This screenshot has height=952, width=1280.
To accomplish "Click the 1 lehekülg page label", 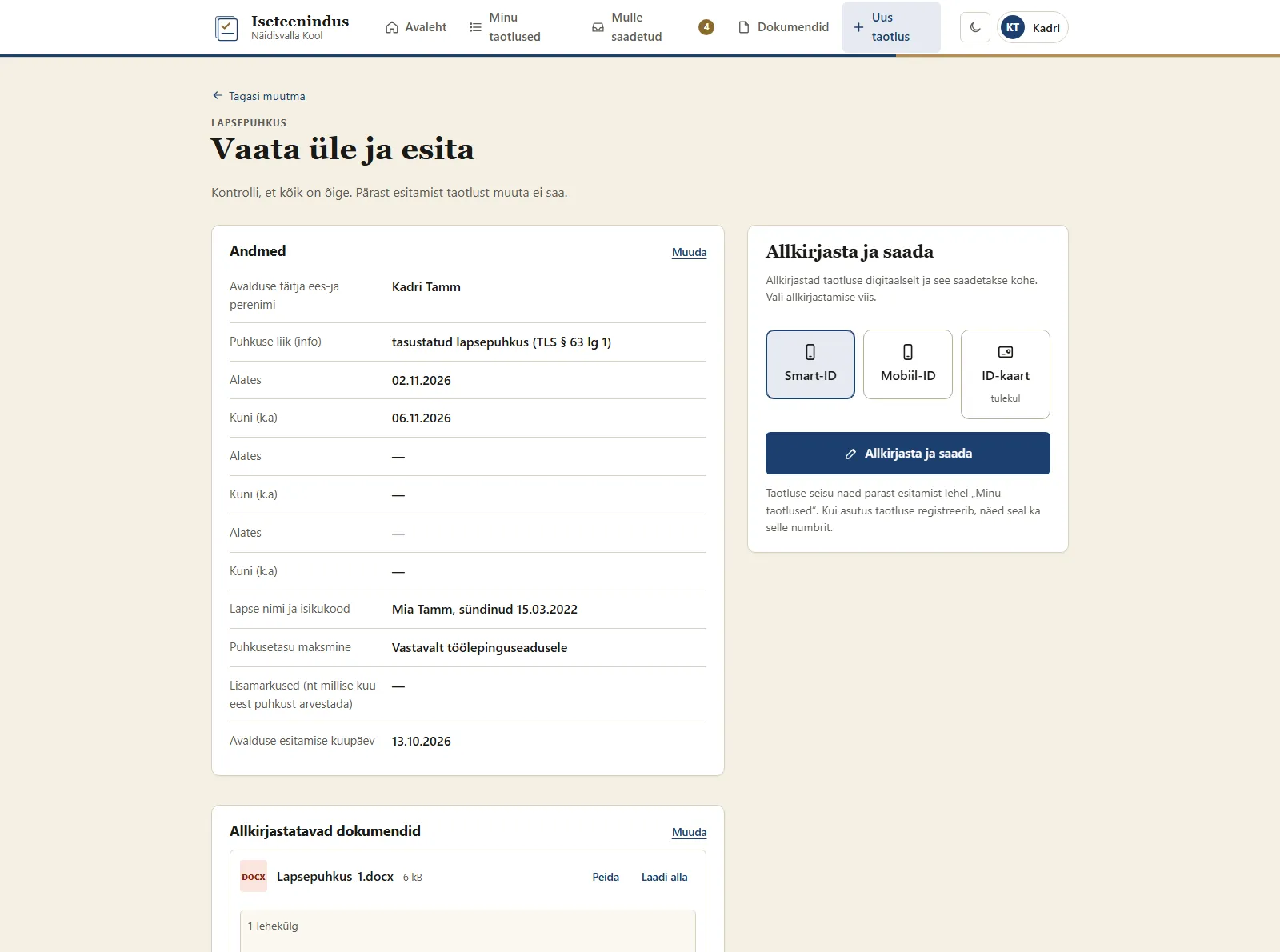I will click(273, 926).
